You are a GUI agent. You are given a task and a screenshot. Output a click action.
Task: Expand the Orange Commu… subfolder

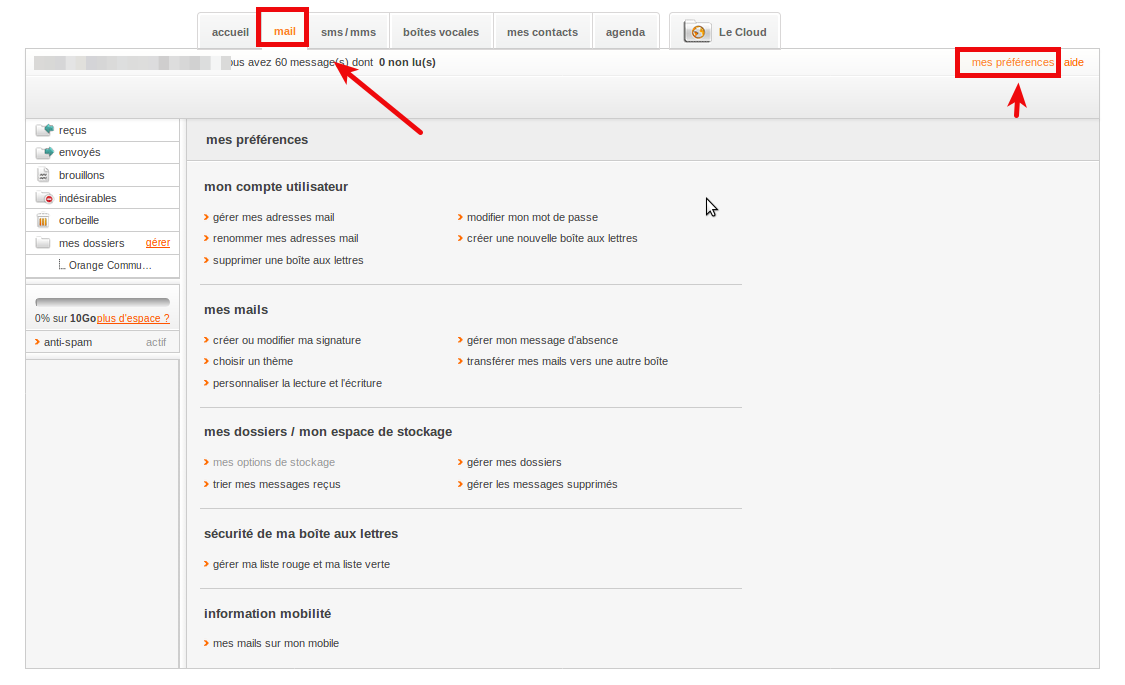click(110, 265)
